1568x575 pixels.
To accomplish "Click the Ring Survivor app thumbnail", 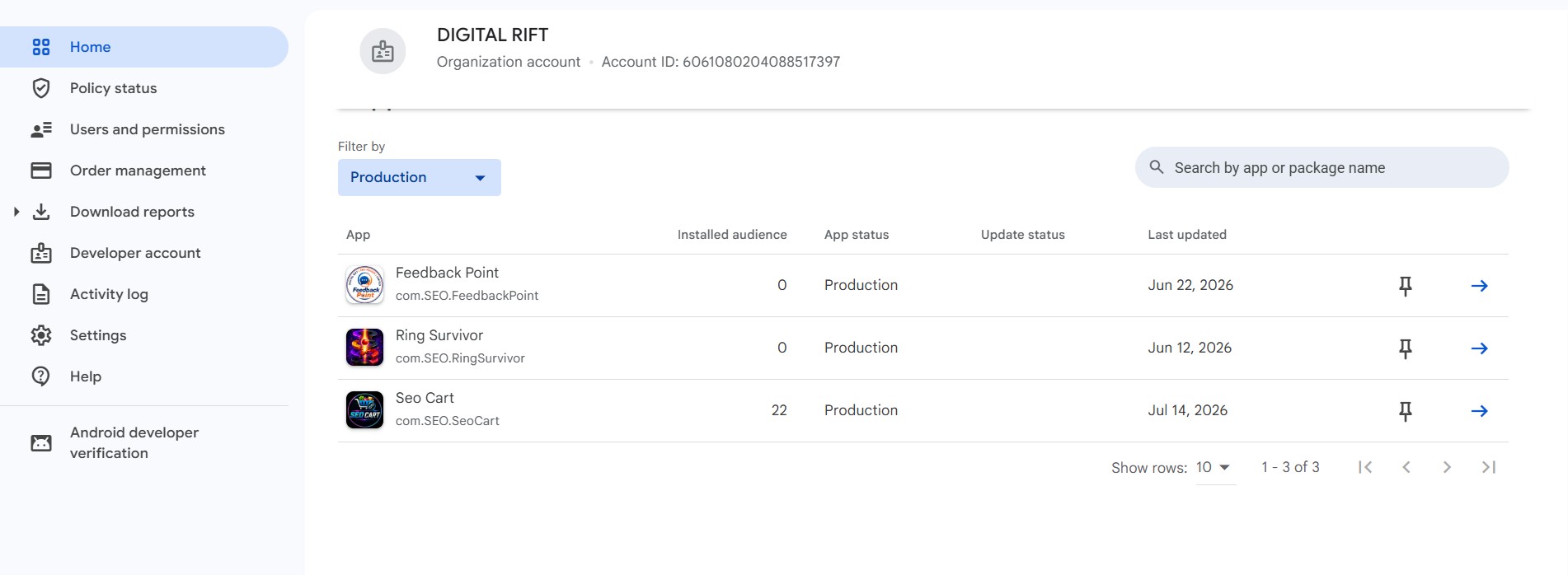I will pos(364,348).
